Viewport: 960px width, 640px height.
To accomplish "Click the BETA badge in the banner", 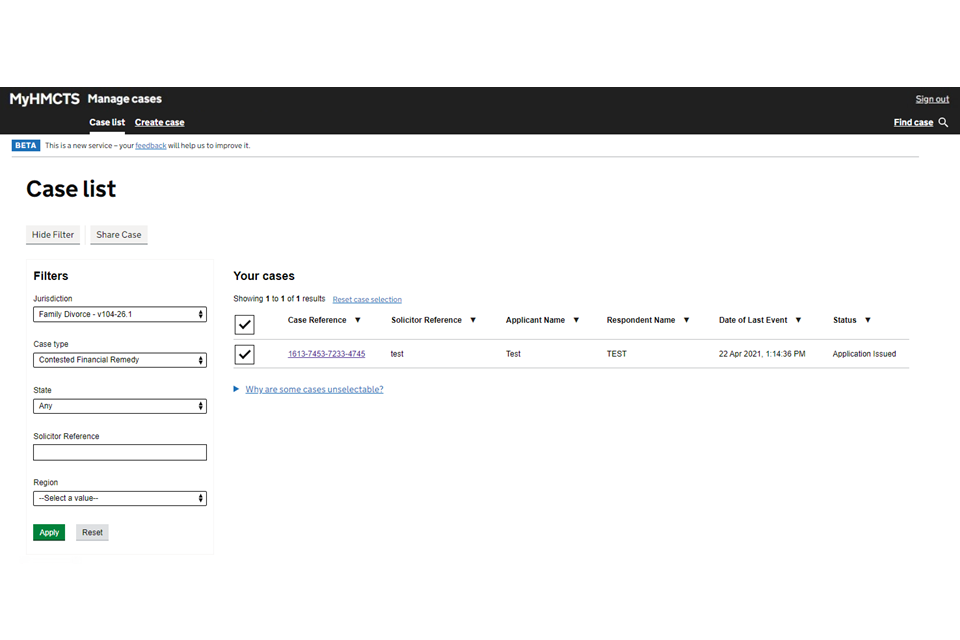I will pos(26,146).
